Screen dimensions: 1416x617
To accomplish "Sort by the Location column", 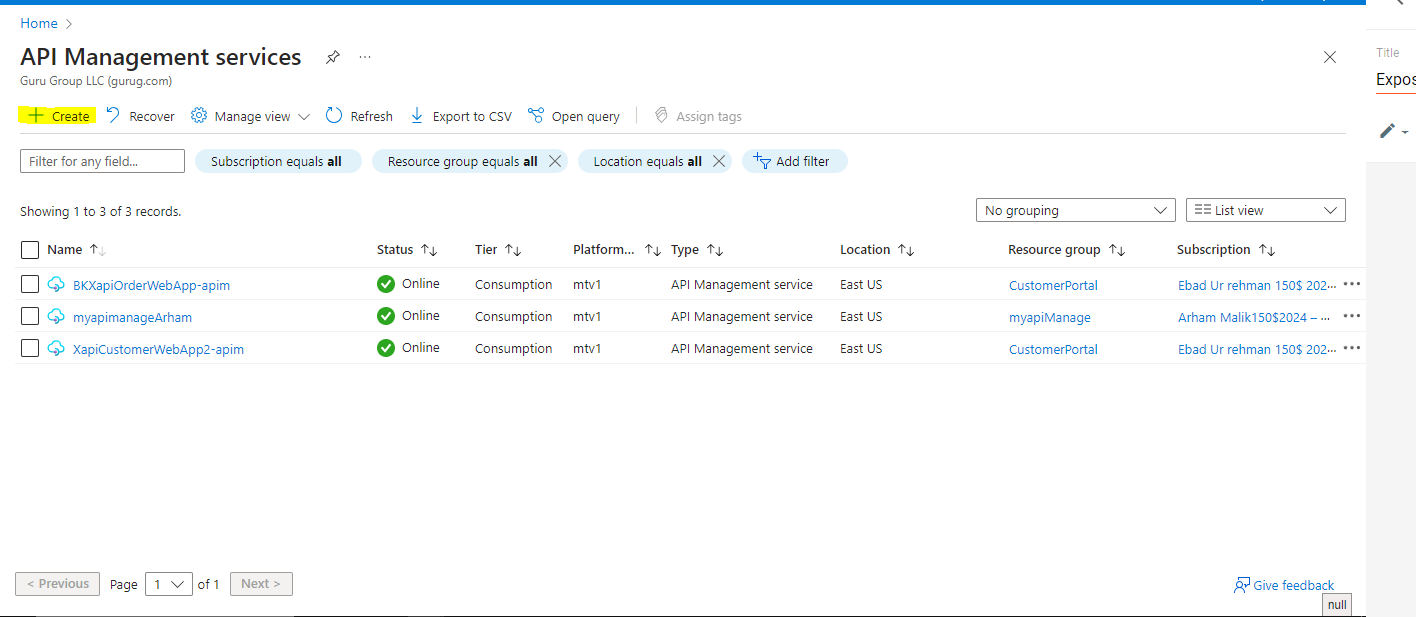I will pyautogui.click(x=877, y=250).
